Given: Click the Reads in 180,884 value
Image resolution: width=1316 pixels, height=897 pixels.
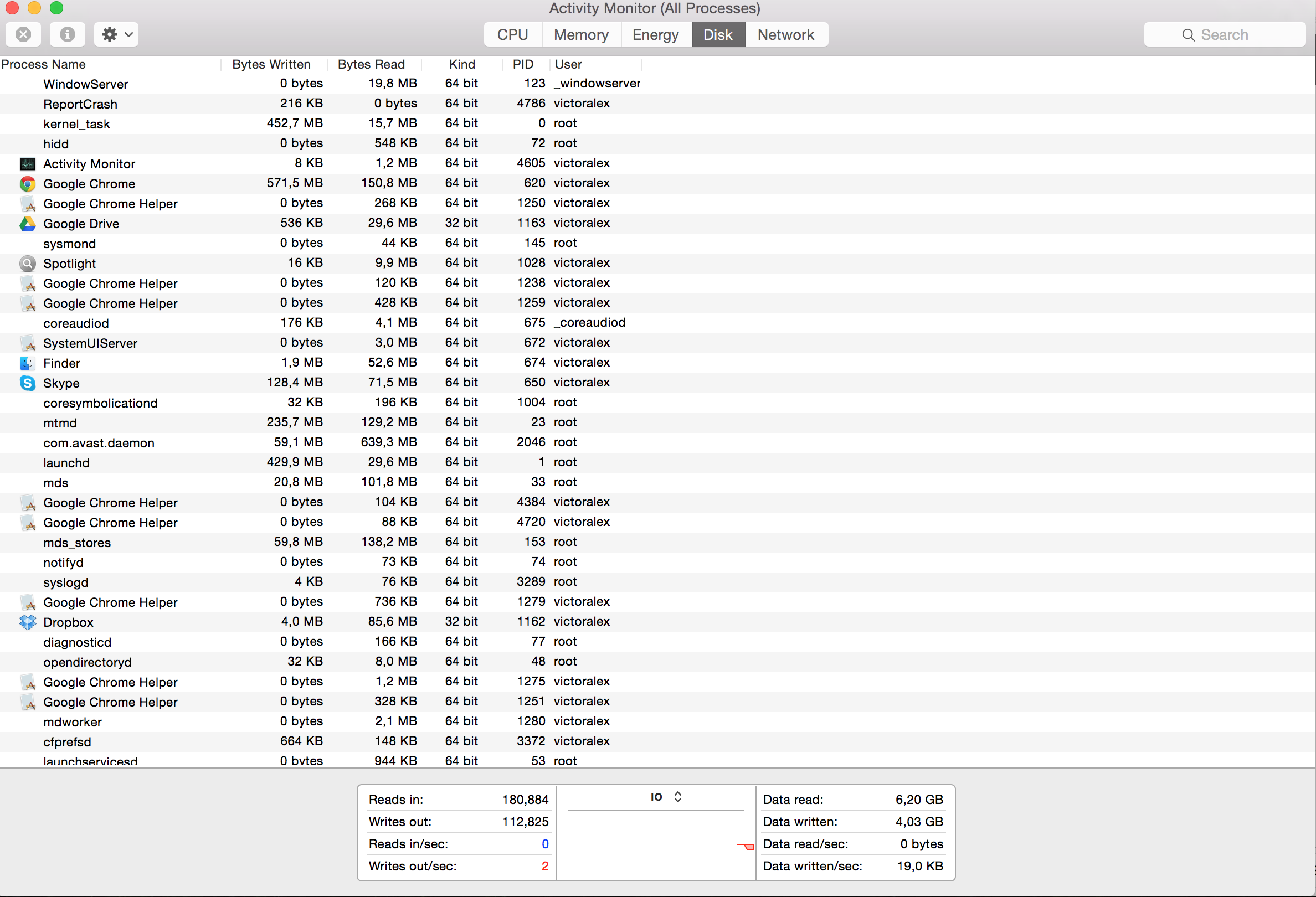Looking at the screenshot, I should point(525,800).
